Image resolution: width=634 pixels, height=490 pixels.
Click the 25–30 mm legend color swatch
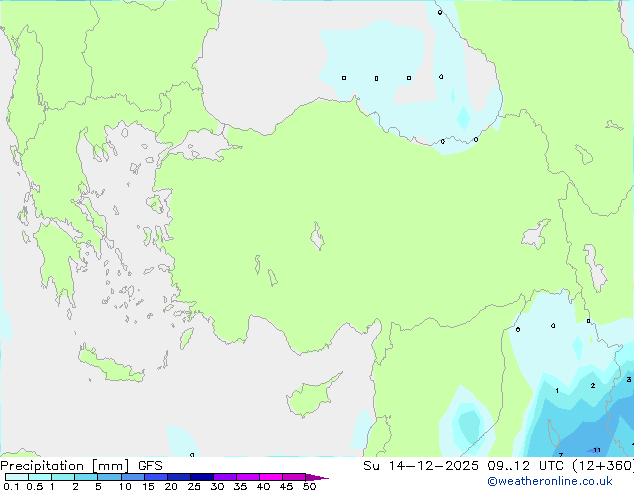click(202, 477)
